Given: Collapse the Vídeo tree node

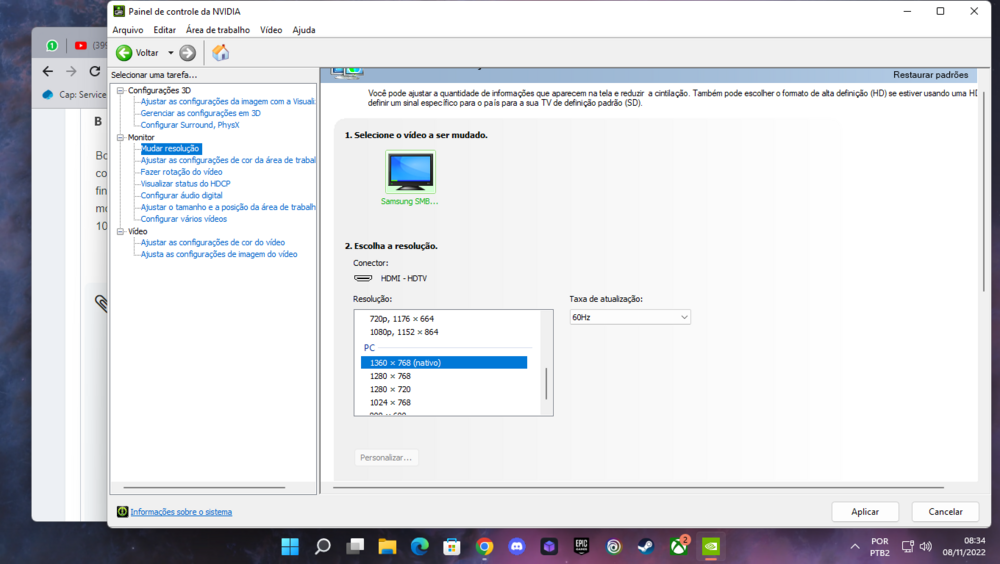Looking at the screenshot, I should (x=120, y=232).
